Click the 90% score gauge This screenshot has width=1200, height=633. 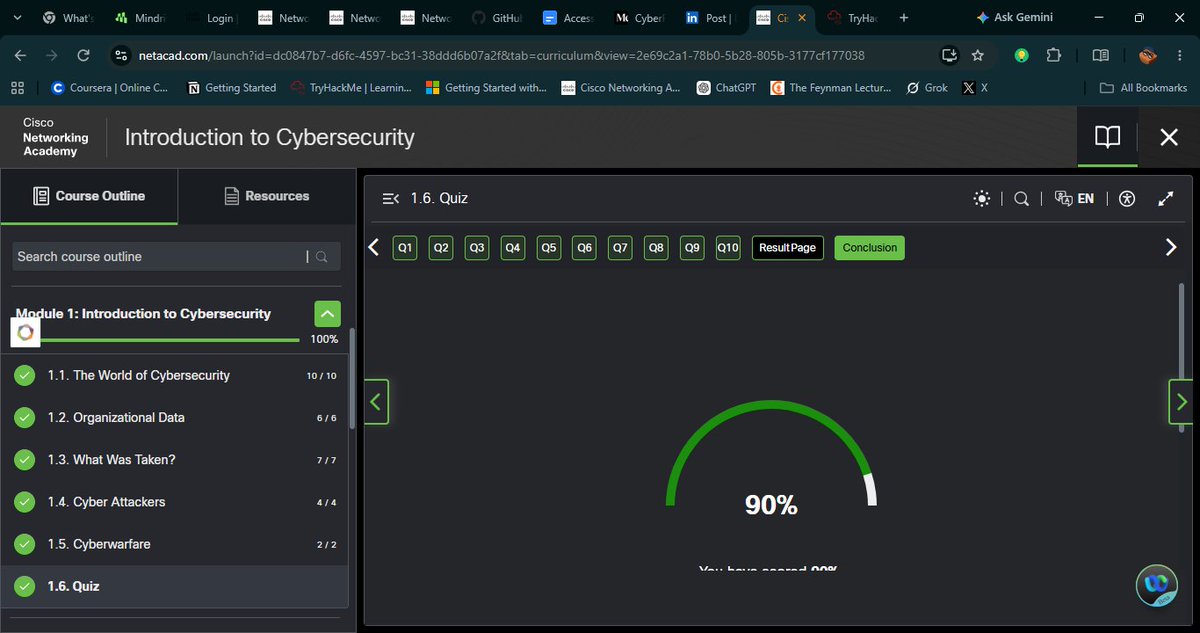(x=771, y=456)
